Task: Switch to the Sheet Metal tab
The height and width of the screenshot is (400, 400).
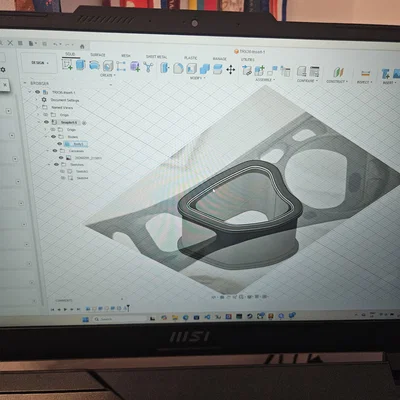Action: (x=157, y=57)
